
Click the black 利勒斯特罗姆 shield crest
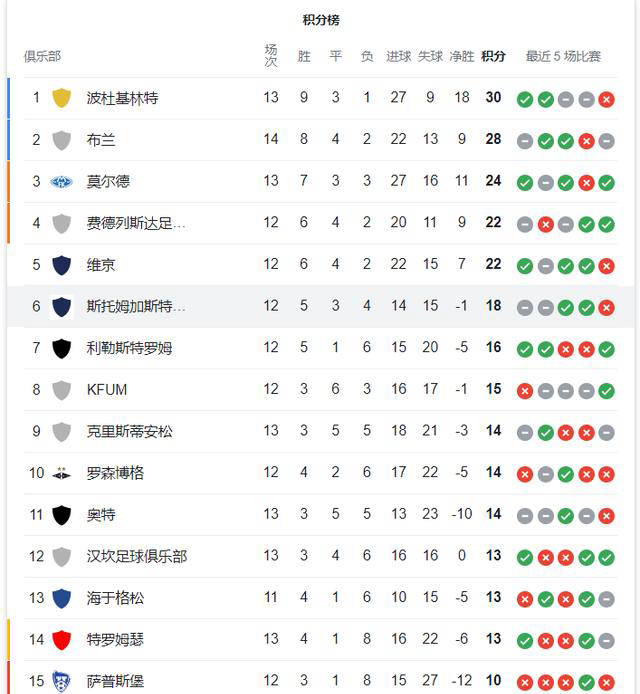[62, 348]
